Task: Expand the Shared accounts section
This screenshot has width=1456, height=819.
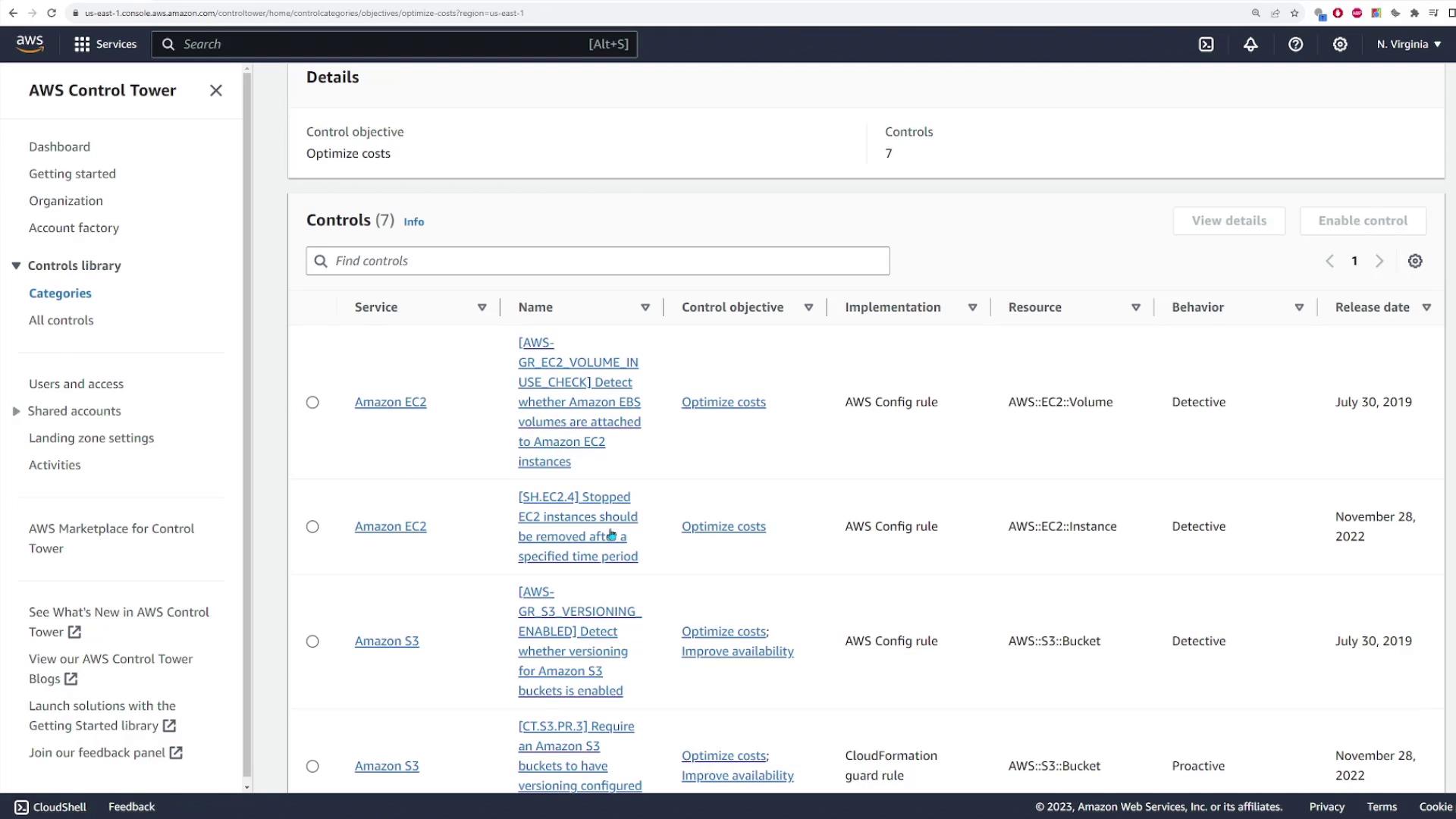Action: pyautogui.click(x=16, y=411)
